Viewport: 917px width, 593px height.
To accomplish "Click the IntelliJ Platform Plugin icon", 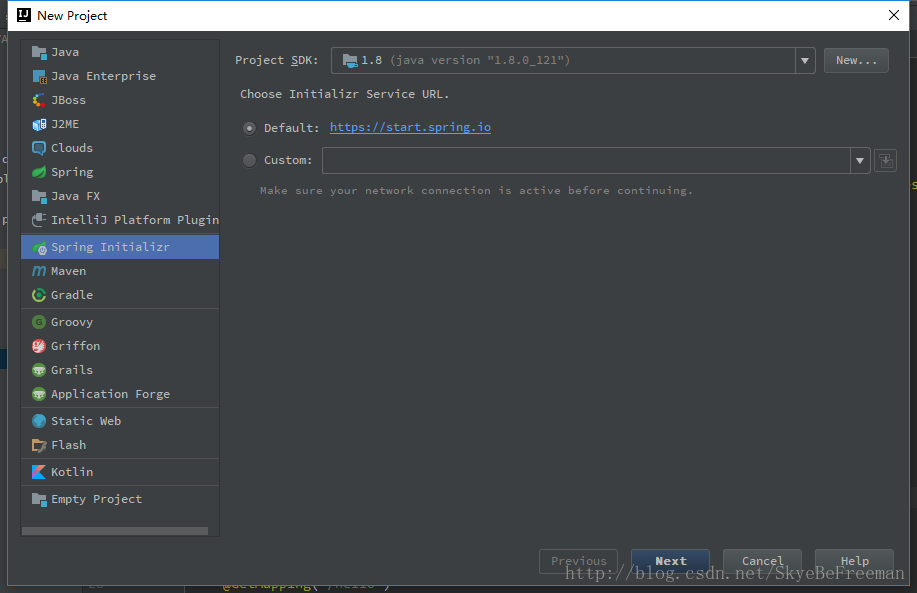I will pos(39,220).
